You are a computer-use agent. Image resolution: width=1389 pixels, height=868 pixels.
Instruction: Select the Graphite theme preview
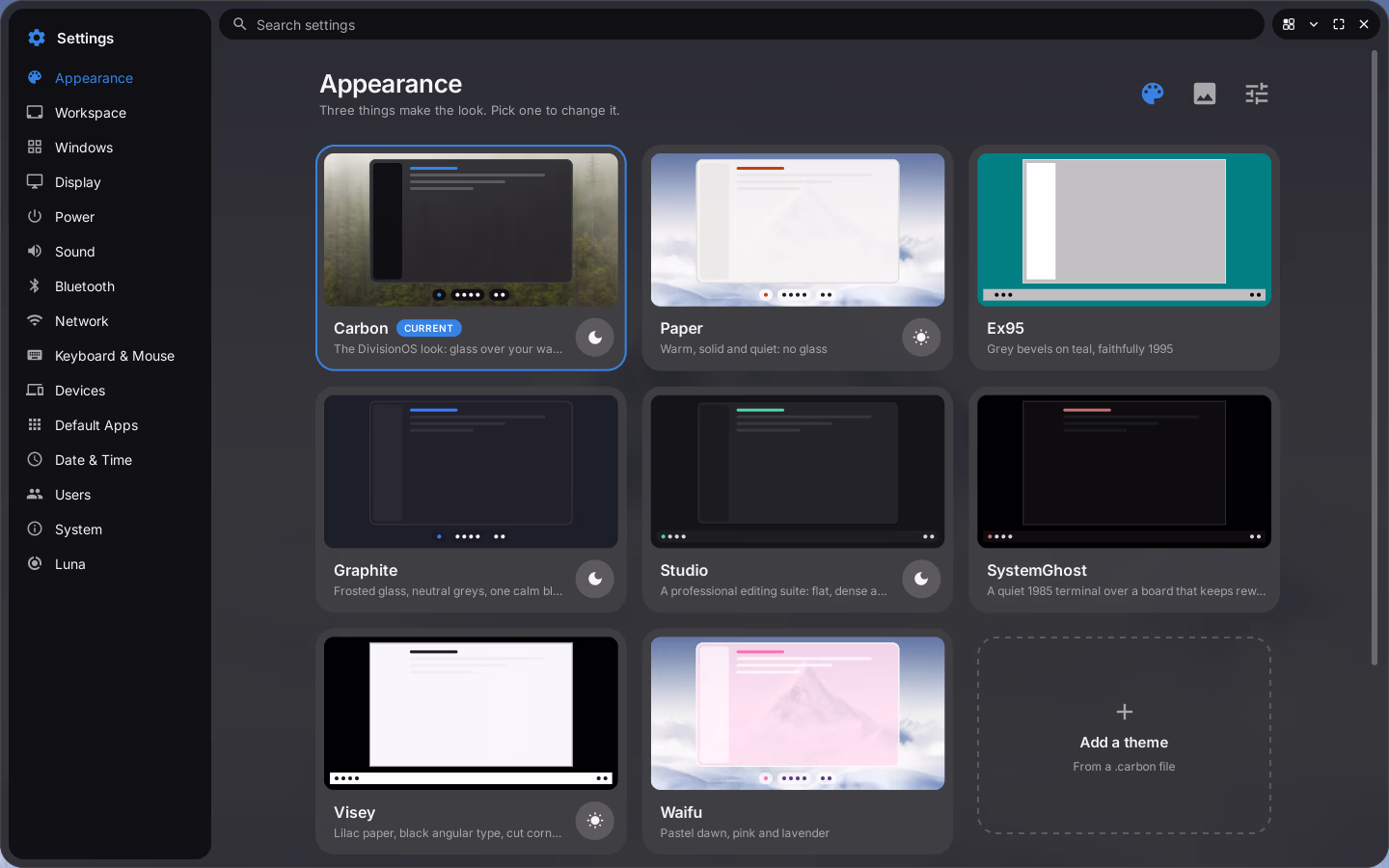pyautogui.click(x=471, y=472)
